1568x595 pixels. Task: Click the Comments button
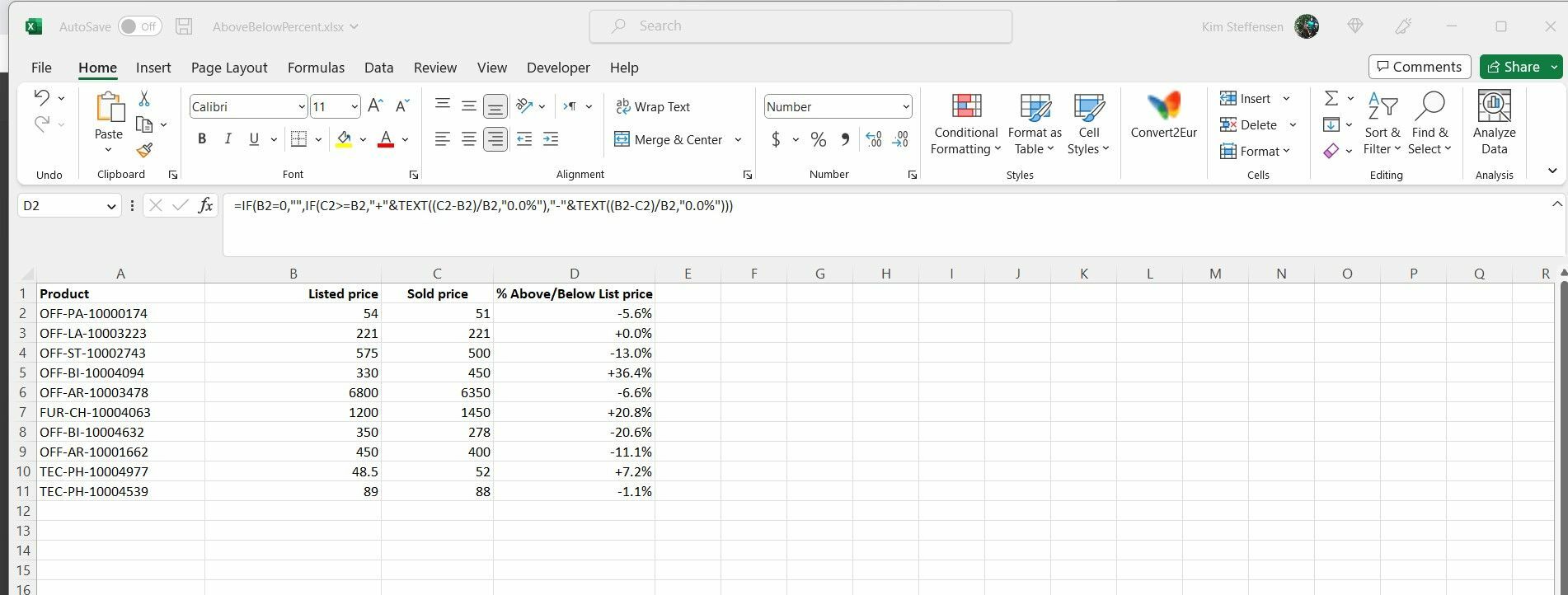[1419, 67]
